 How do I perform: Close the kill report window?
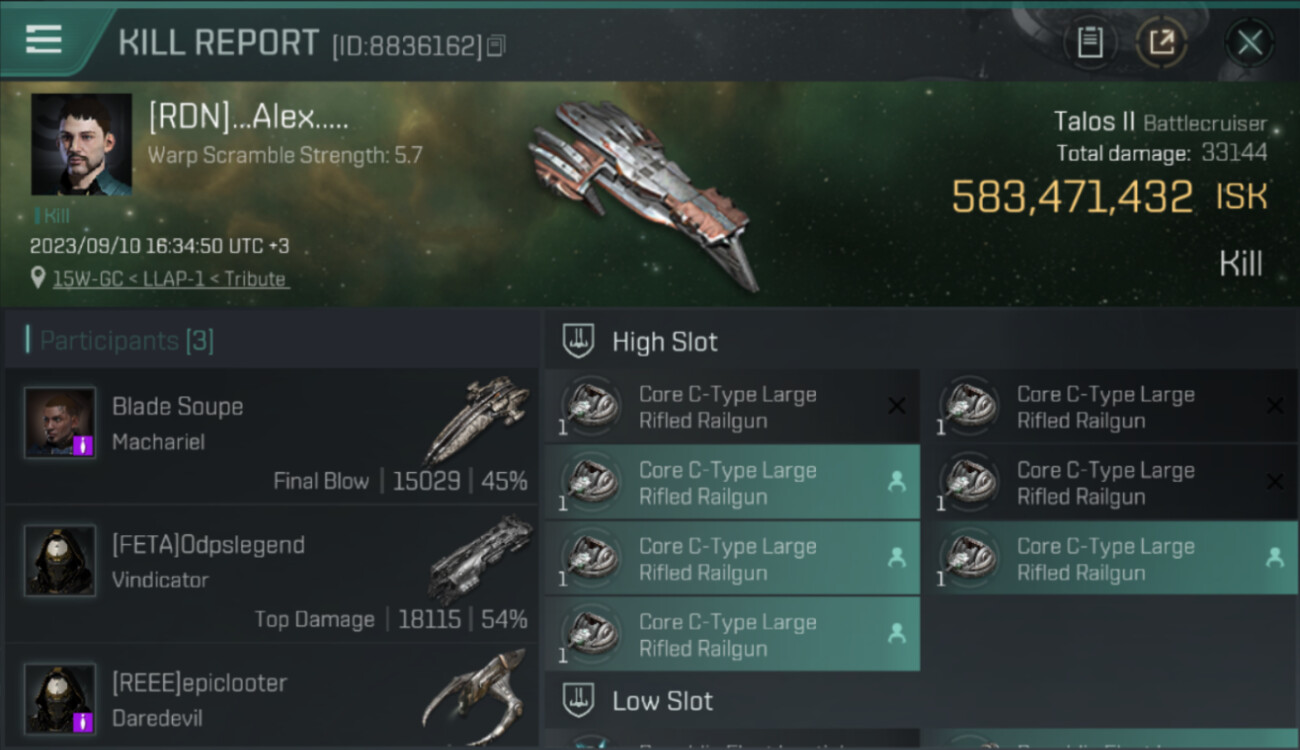[x=1249, y=43]
